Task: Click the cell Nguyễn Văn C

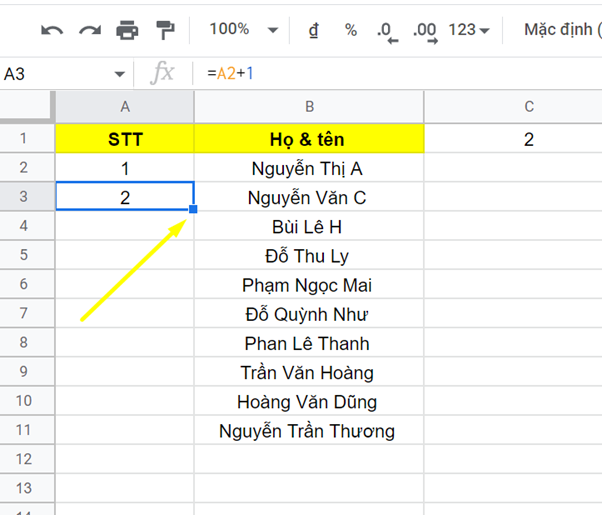Action: (x=309, y=197)
